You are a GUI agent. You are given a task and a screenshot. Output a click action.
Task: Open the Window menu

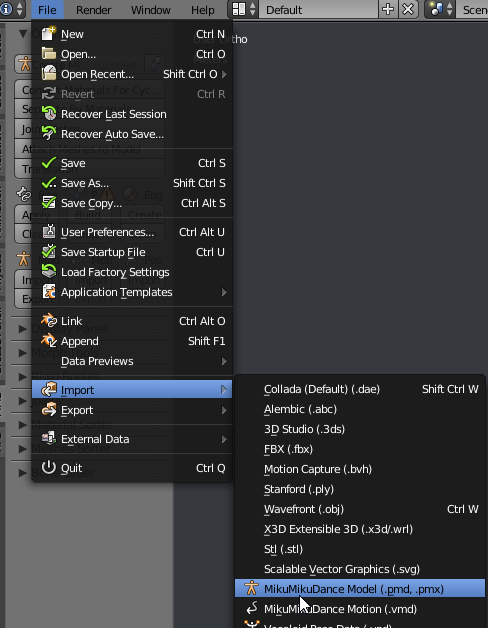point(151,10)
